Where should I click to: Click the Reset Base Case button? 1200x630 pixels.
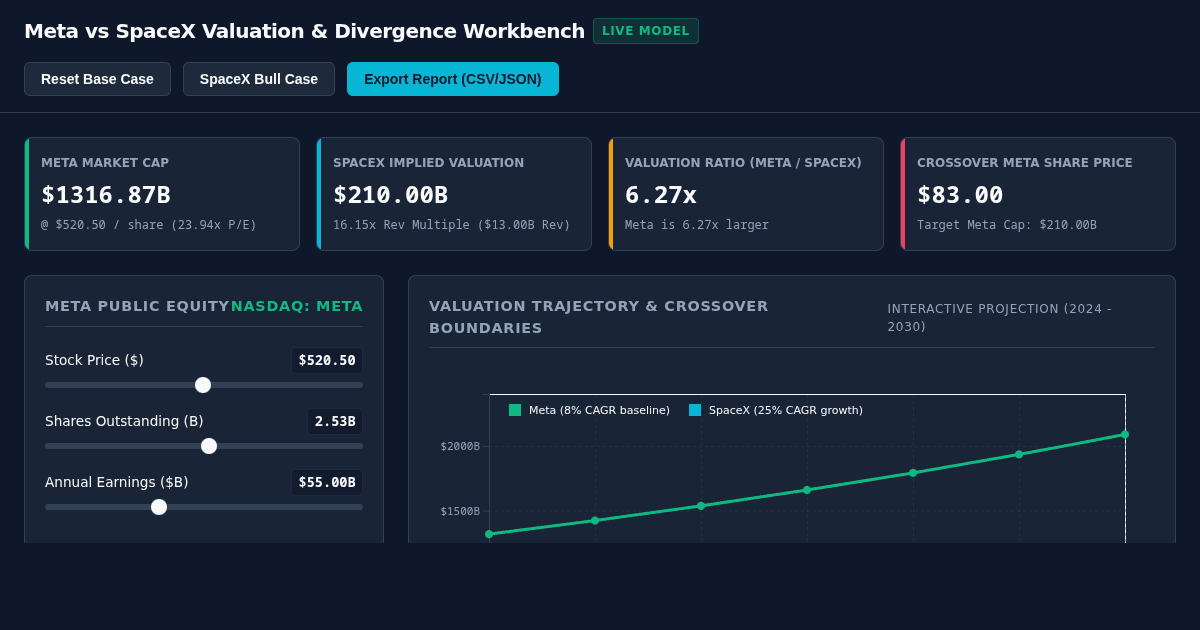tap(97, 79)
